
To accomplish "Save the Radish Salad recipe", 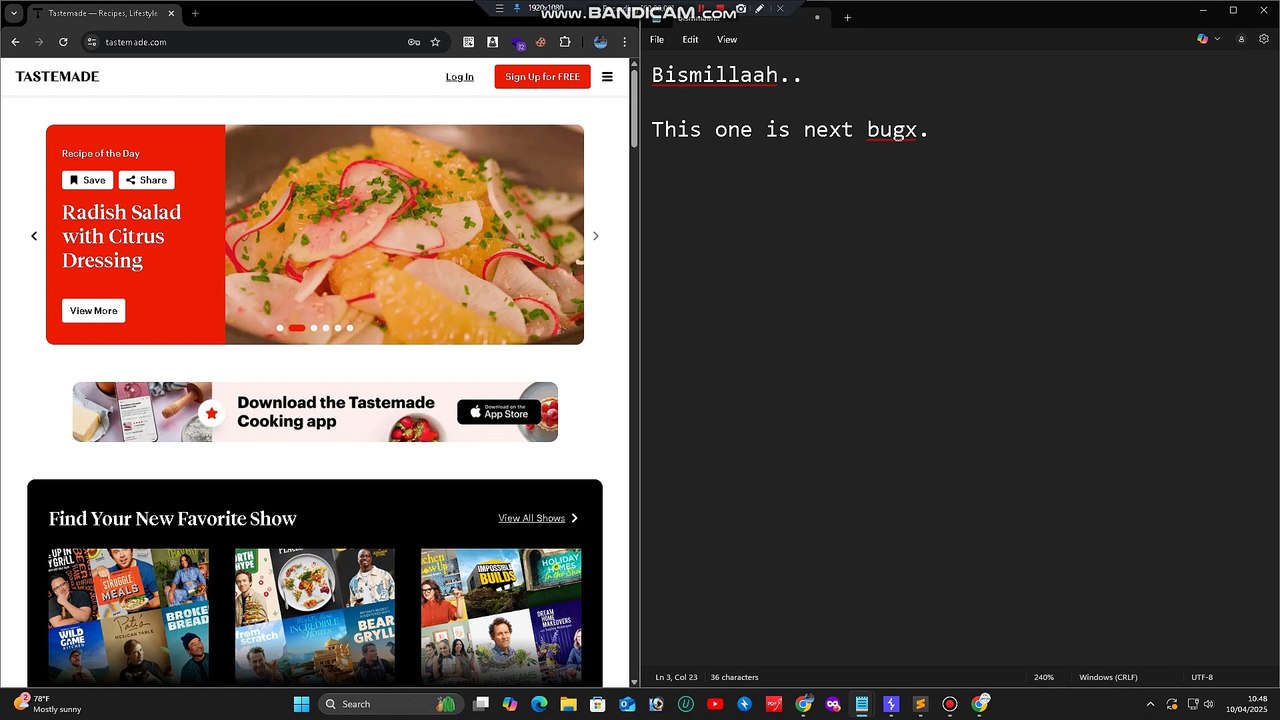I will 87,180.
